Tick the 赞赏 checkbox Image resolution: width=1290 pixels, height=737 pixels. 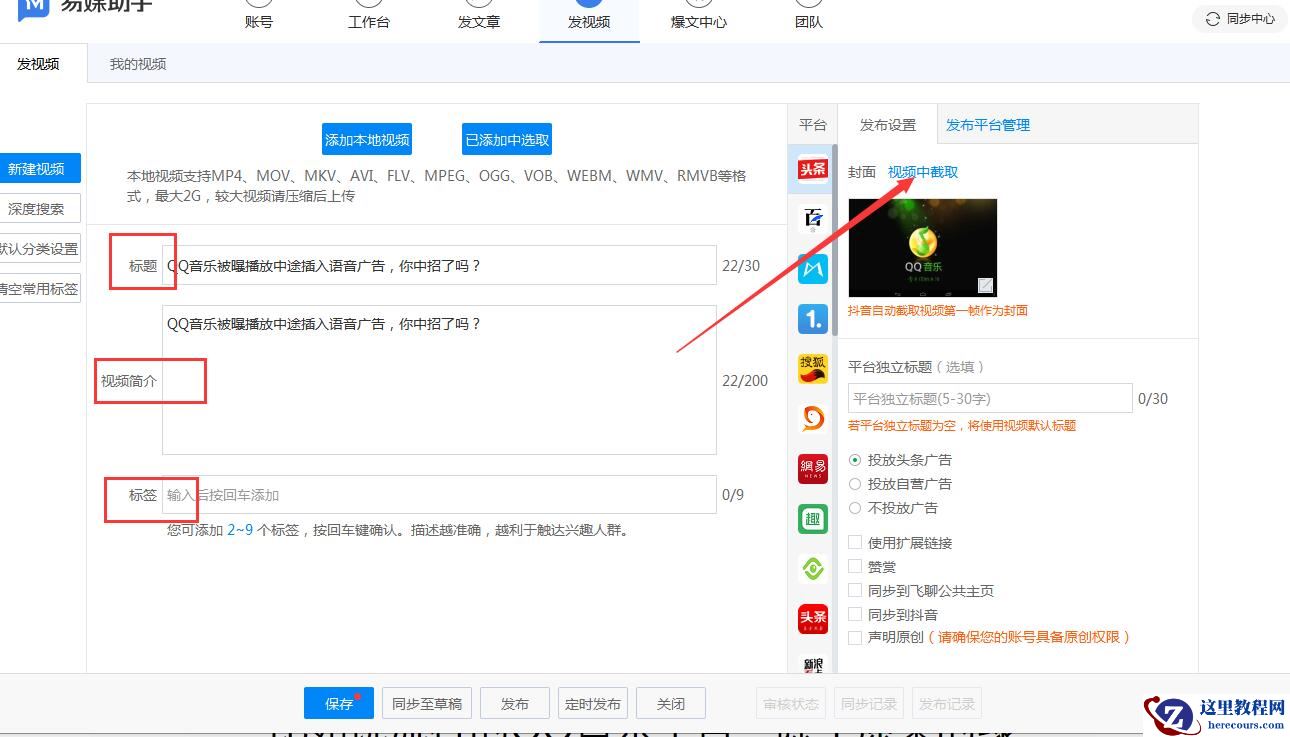(855, 566)
